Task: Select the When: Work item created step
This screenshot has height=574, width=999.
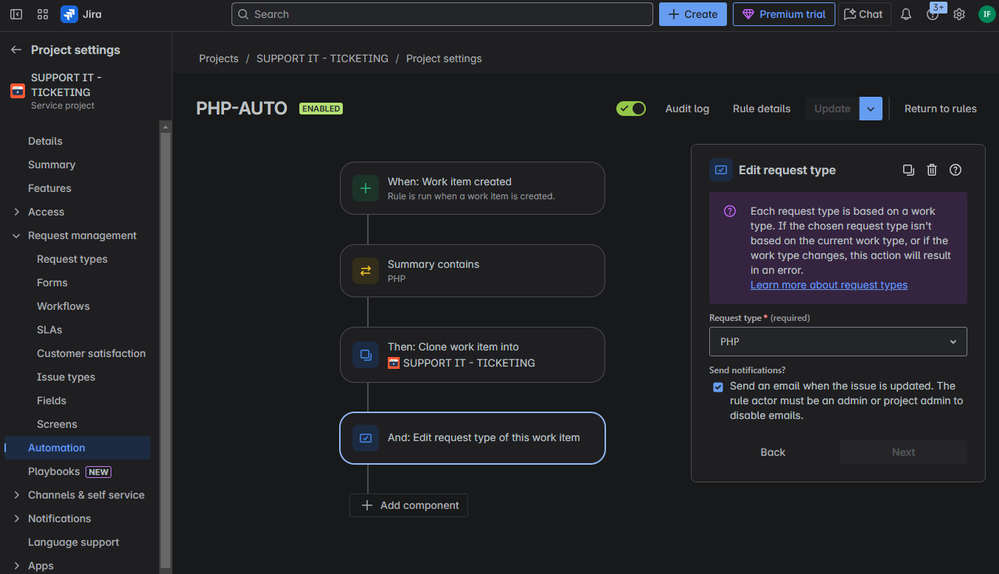Action: 472,189
